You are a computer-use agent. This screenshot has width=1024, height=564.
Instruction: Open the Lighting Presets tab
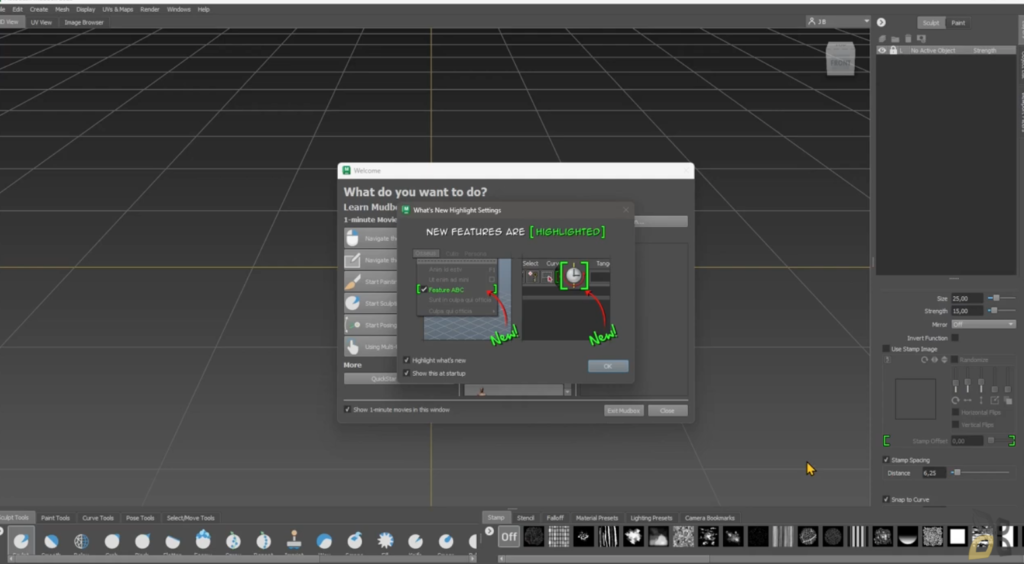(x=651, y=518)
